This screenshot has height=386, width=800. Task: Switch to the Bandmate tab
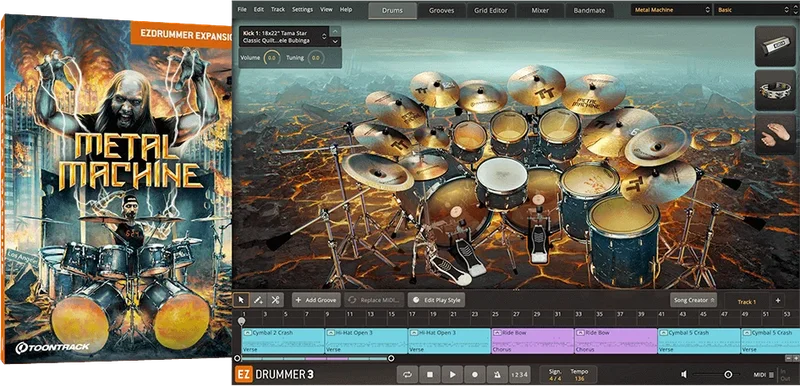point(588,10)
